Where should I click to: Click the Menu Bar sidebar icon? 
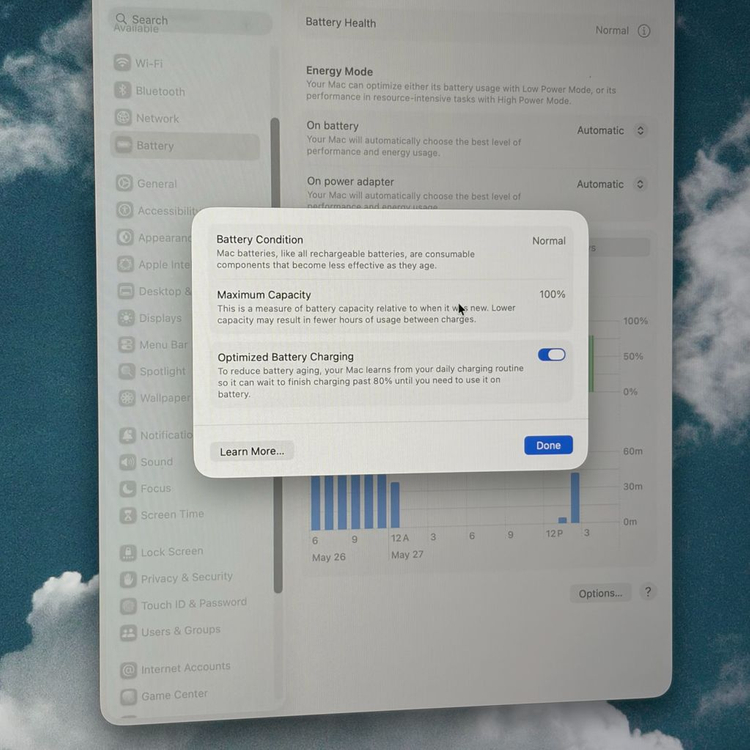(127, 344)
